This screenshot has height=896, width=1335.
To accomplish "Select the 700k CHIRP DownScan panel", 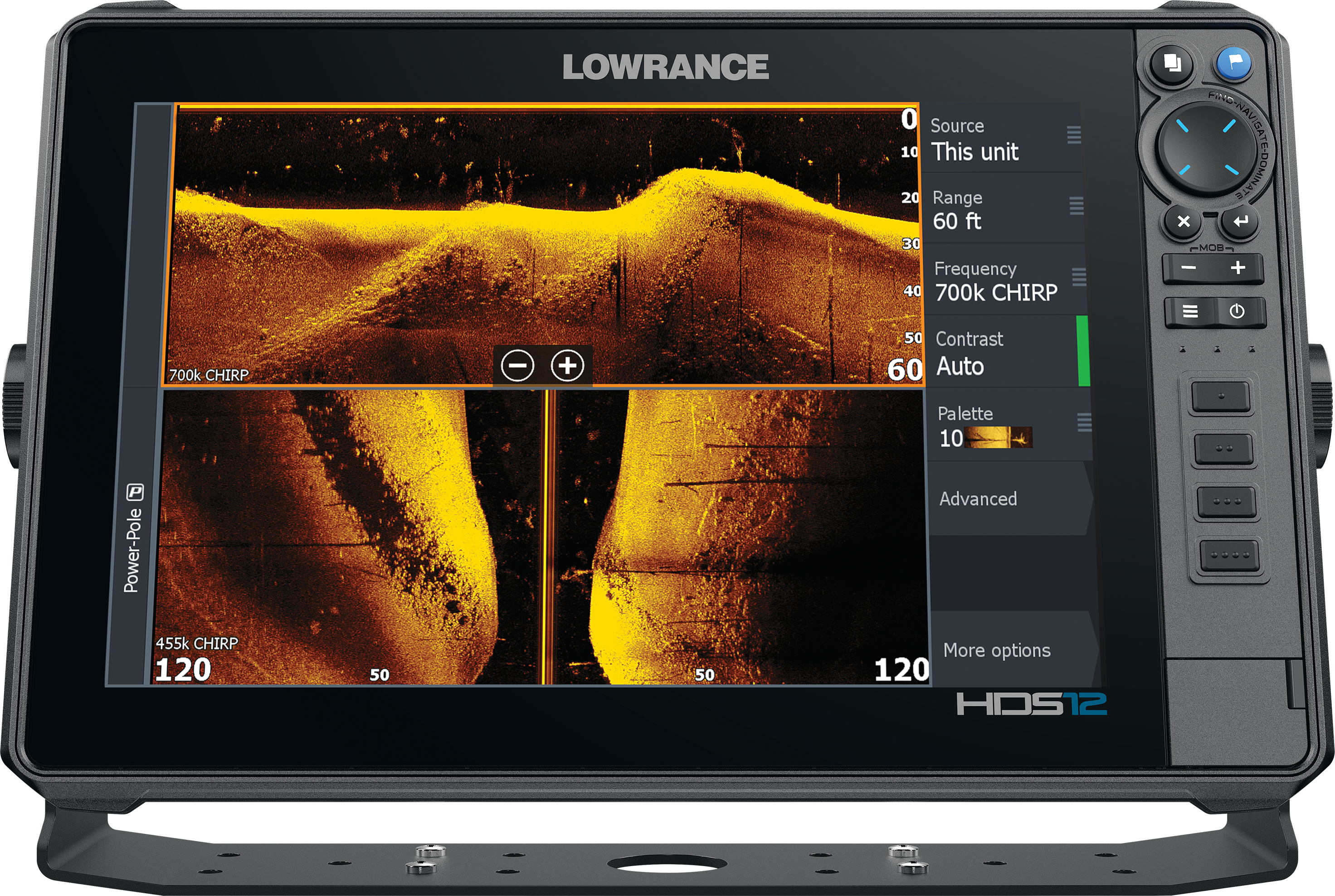I will point(543,246).
